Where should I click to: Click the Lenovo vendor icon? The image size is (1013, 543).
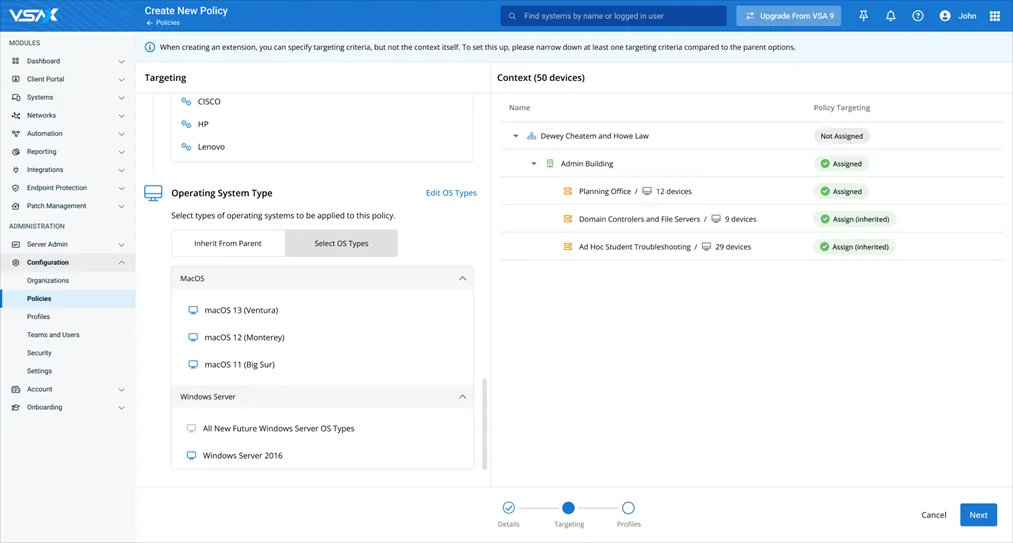tap(185, 147)
